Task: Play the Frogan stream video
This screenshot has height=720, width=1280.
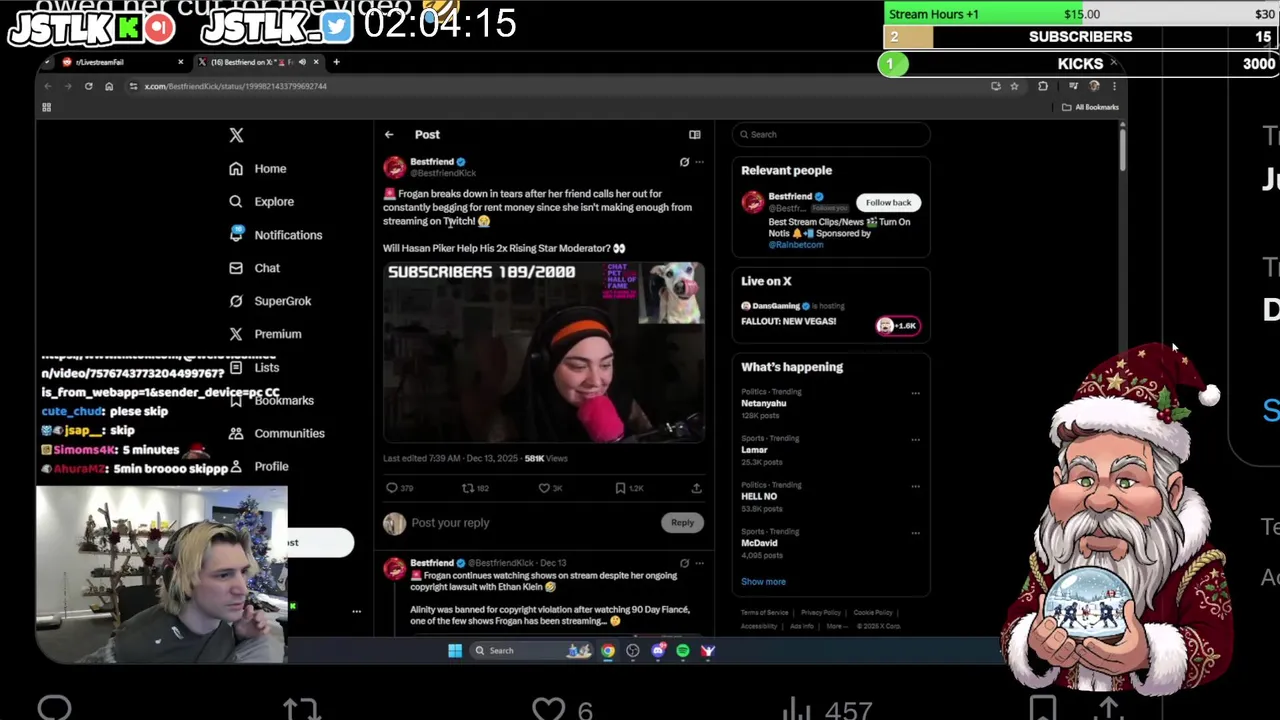Action: pos(544,351)
